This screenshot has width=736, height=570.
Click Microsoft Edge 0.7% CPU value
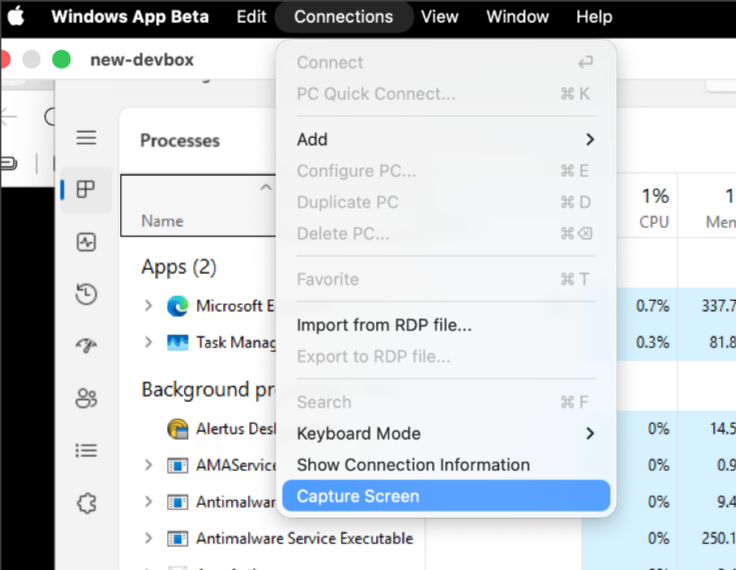tap(652, 306)
